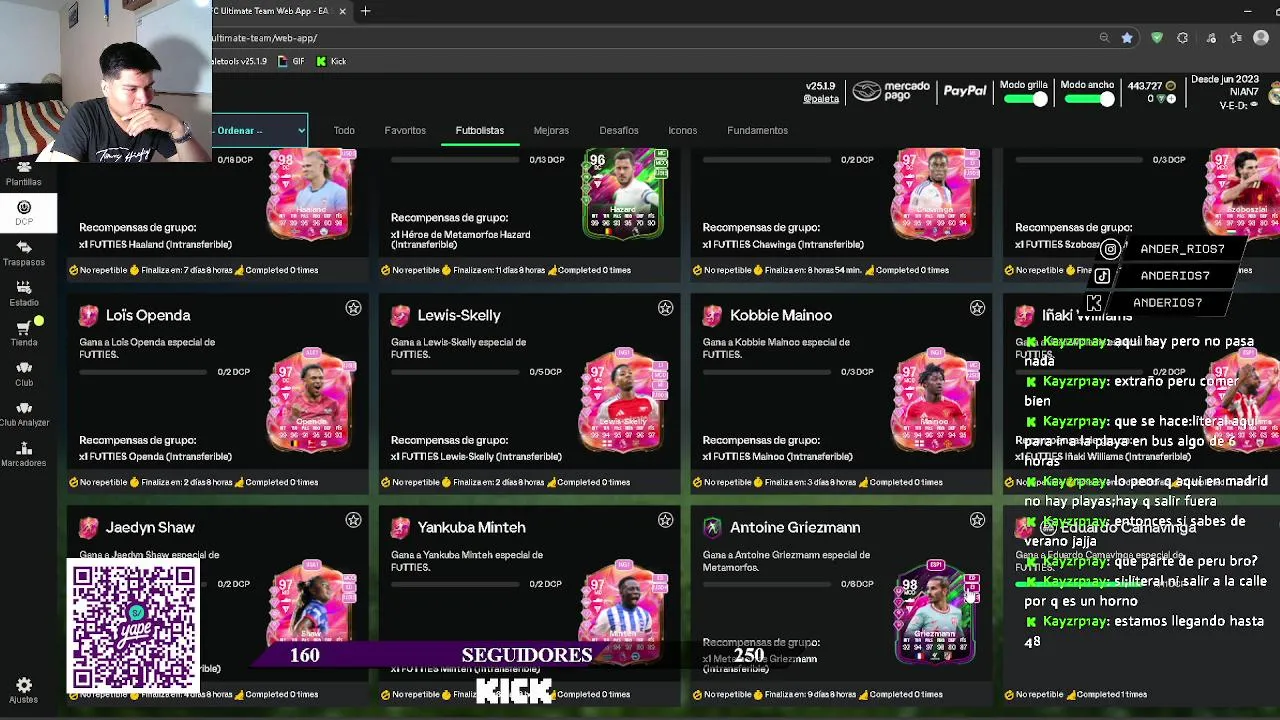
Task: Click the Hazard 96 card image
Action: click(625, 194)
